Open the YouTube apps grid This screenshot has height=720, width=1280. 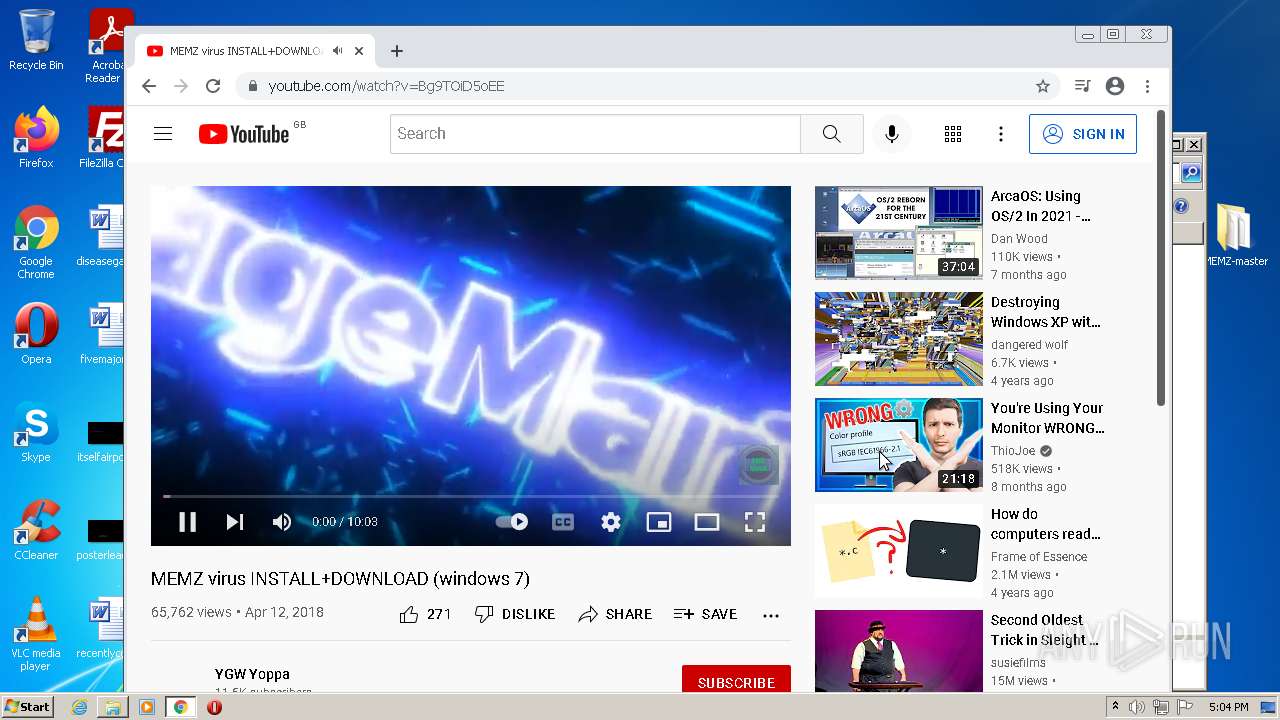(953, 134)
